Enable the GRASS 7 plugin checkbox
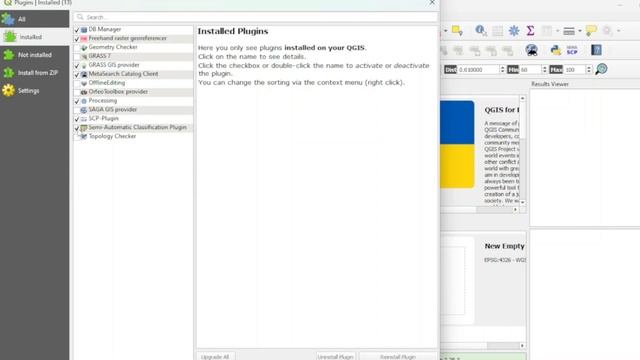 (x=77, y=56)
